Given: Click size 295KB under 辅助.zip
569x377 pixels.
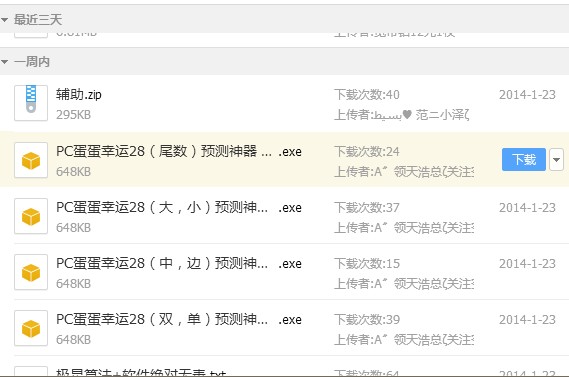Looking at the screenshot, I should coord(73,115).
